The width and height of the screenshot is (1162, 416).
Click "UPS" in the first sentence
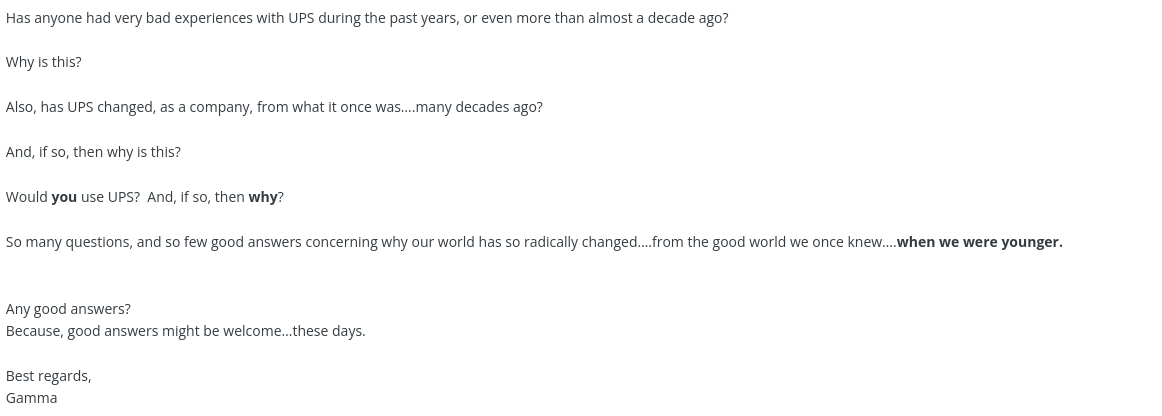click(x=301, y=18)
